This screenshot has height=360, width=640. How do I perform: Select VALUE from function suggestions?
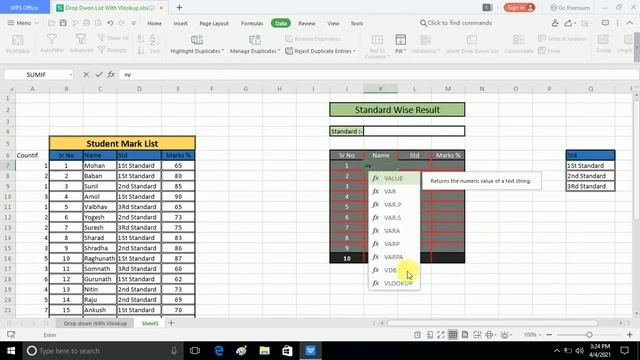tap(394, 178)
